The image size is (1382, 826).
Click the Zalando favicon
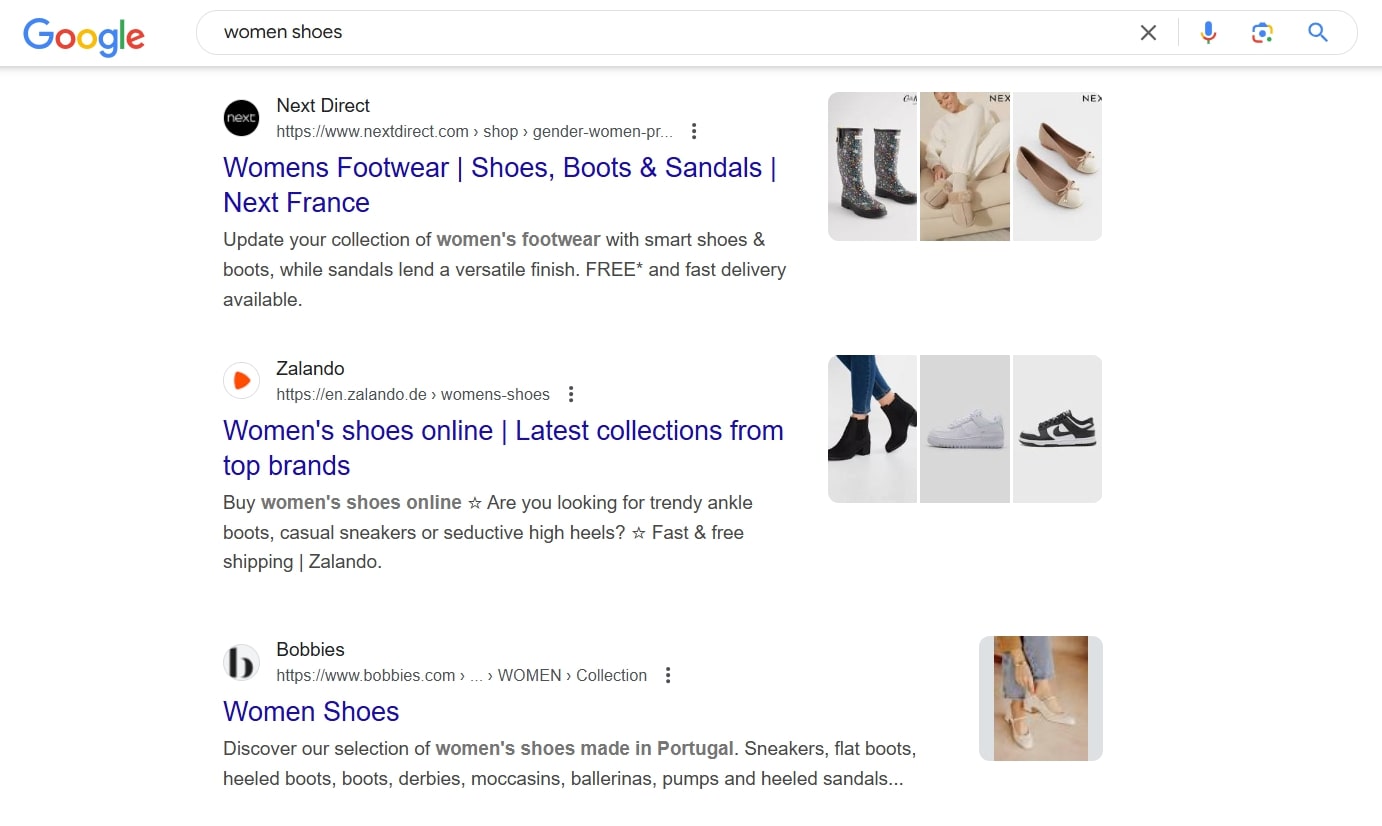(241, 381)
